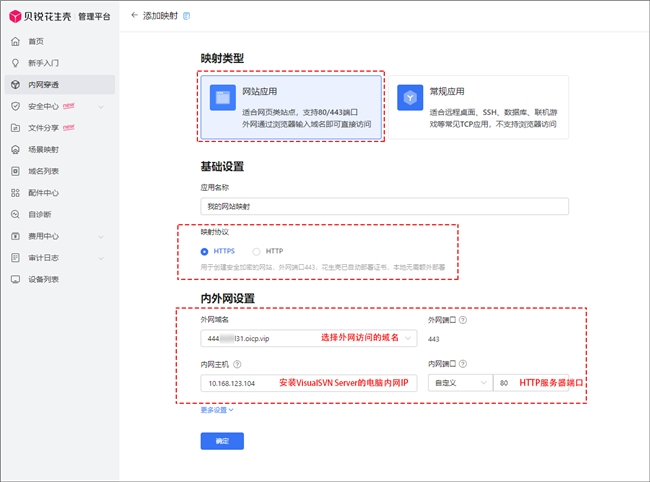Choose the 常规应用 mapping type card

point(478,107)
